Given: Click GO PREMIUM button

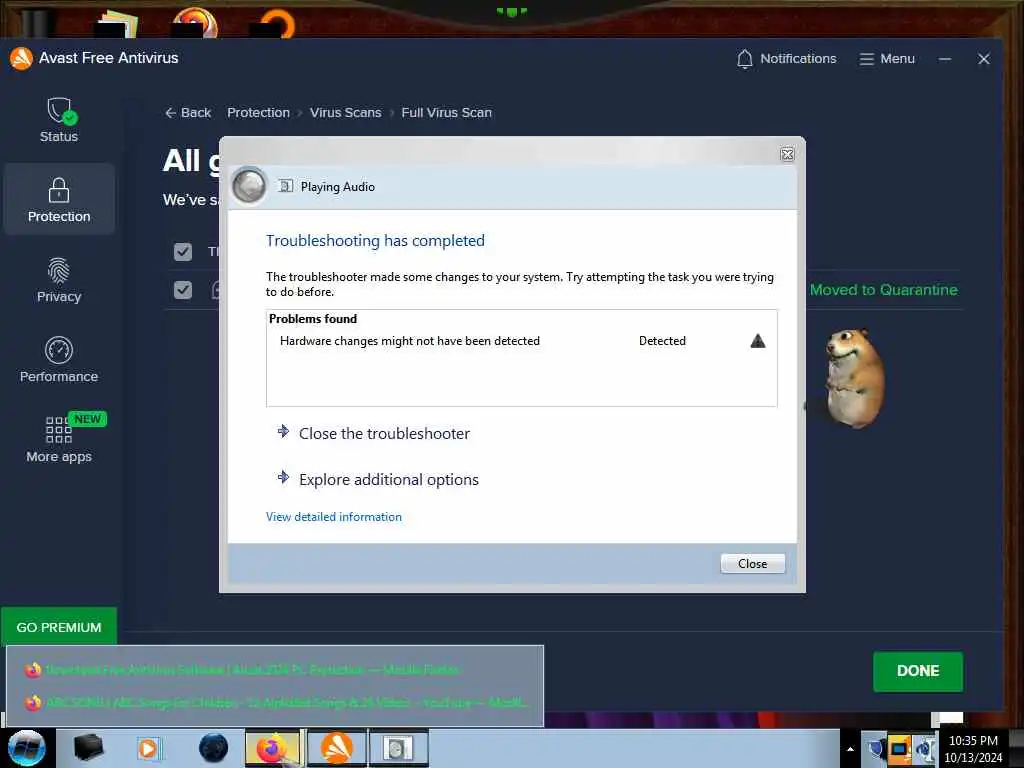Looking at the screenshot, I should point(59,627).
